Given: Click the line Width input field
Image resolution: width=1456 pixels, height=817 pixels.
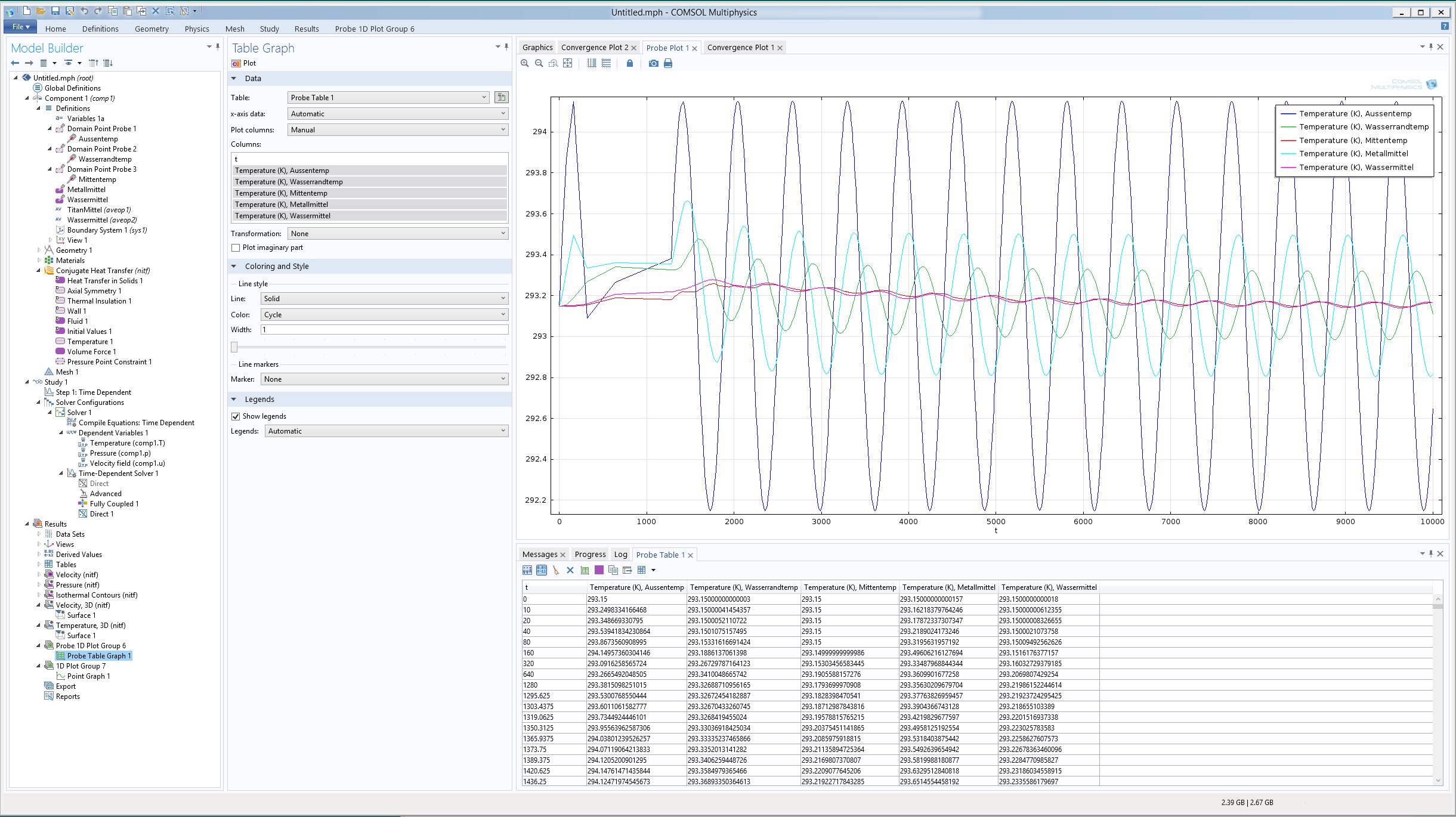Looking at the screenshot, I should point(384,330).
